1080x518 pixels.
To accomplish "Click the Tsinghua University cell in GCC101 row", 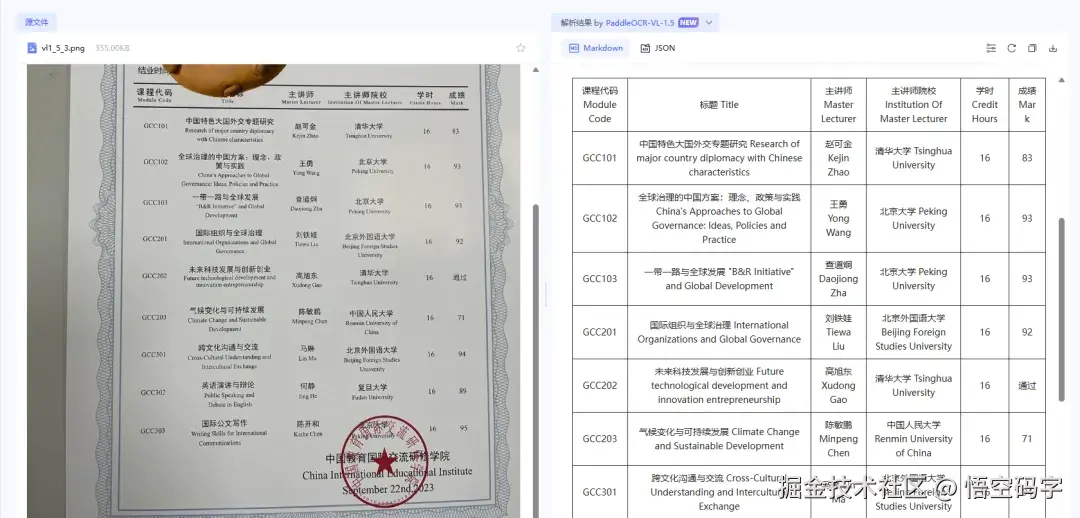I will point(913,158).
